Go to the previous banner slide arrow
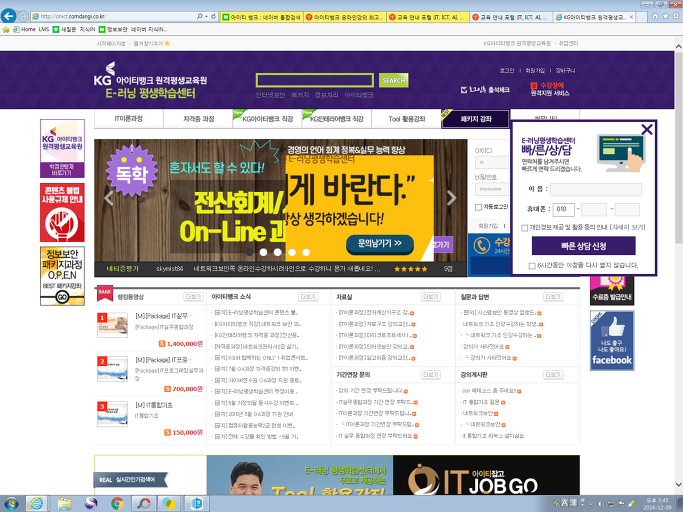The image size is (683, 512). click(x=109, y=197)
